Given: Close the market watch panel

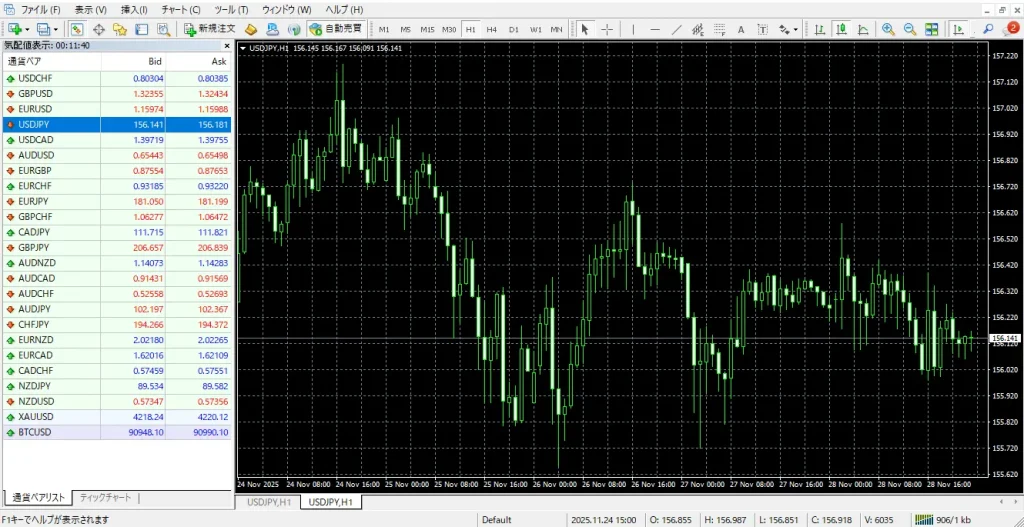Looking at the screenshot, I should tap(227, 45).
